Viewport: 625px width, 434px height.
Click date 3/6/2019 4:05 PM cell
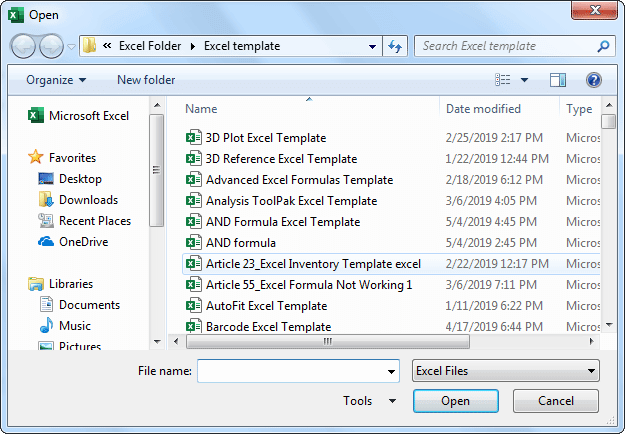click(x=491, y=200)
